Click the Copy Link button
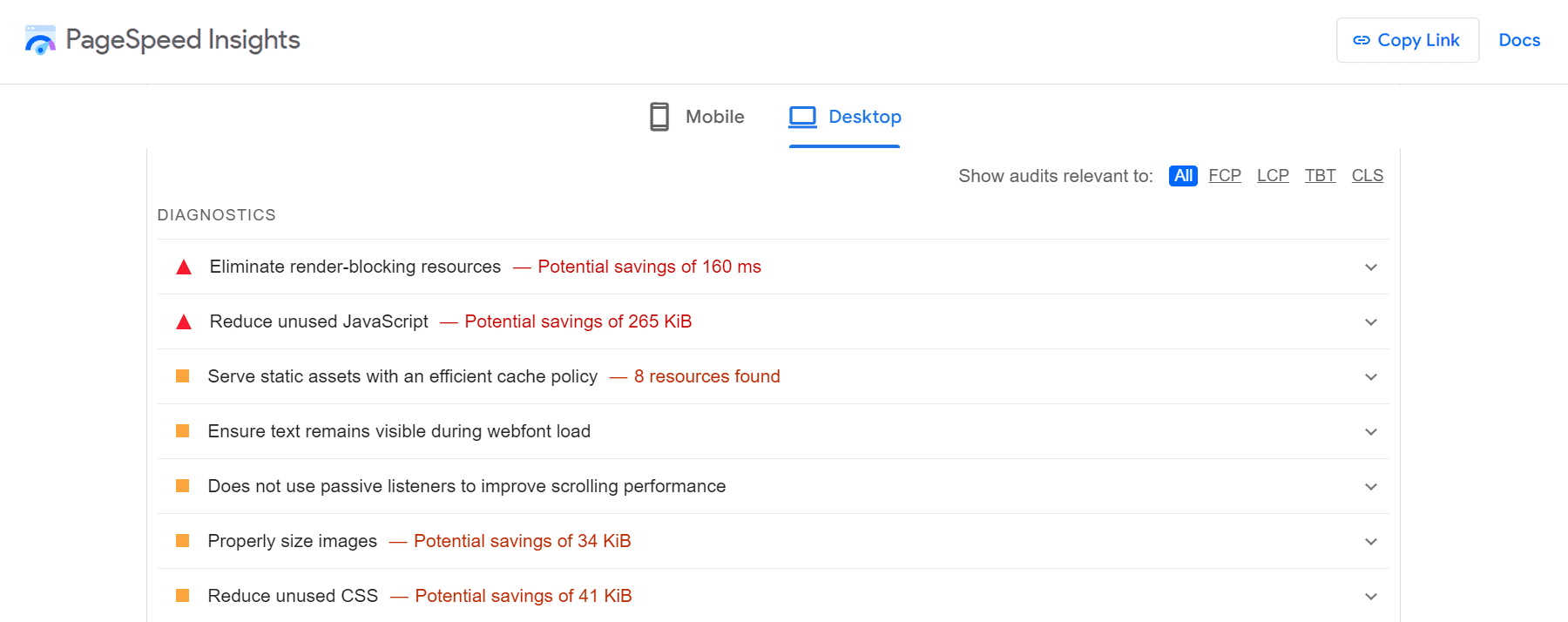 pyautogui.click(x=1408, y=40)
